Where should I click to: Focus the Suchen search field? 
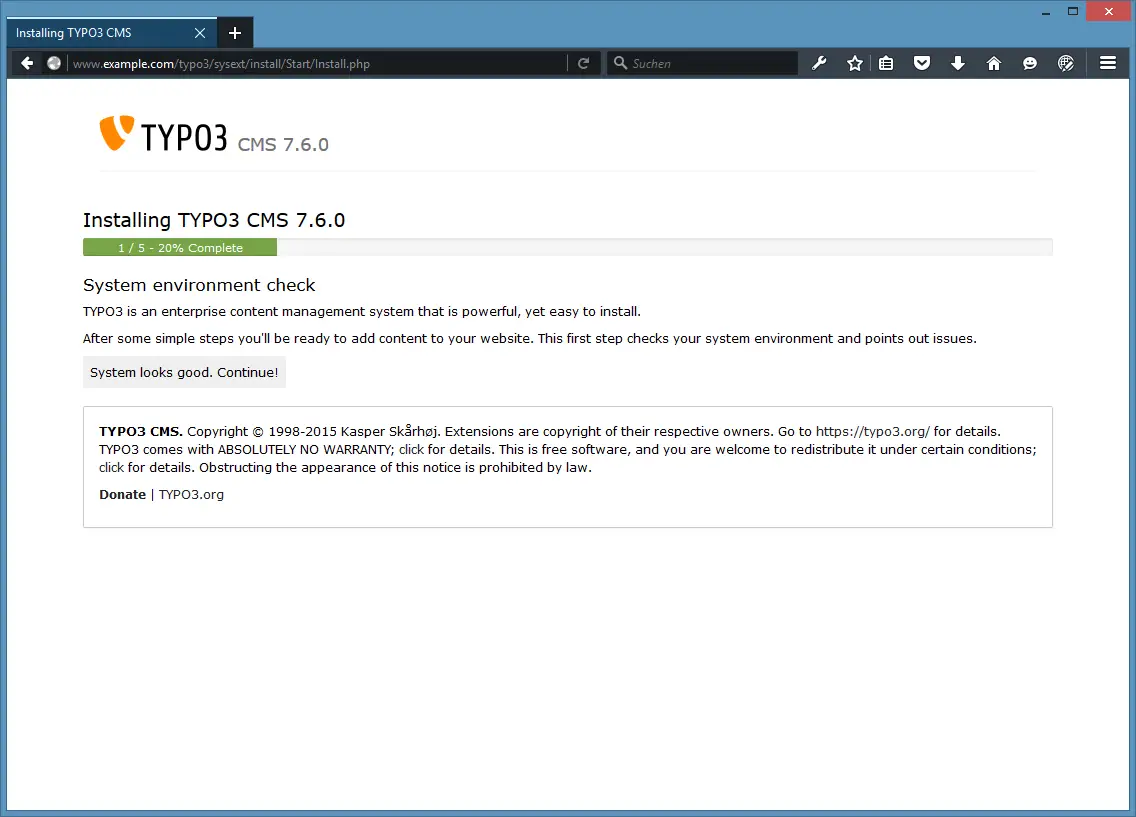(702, 64)
